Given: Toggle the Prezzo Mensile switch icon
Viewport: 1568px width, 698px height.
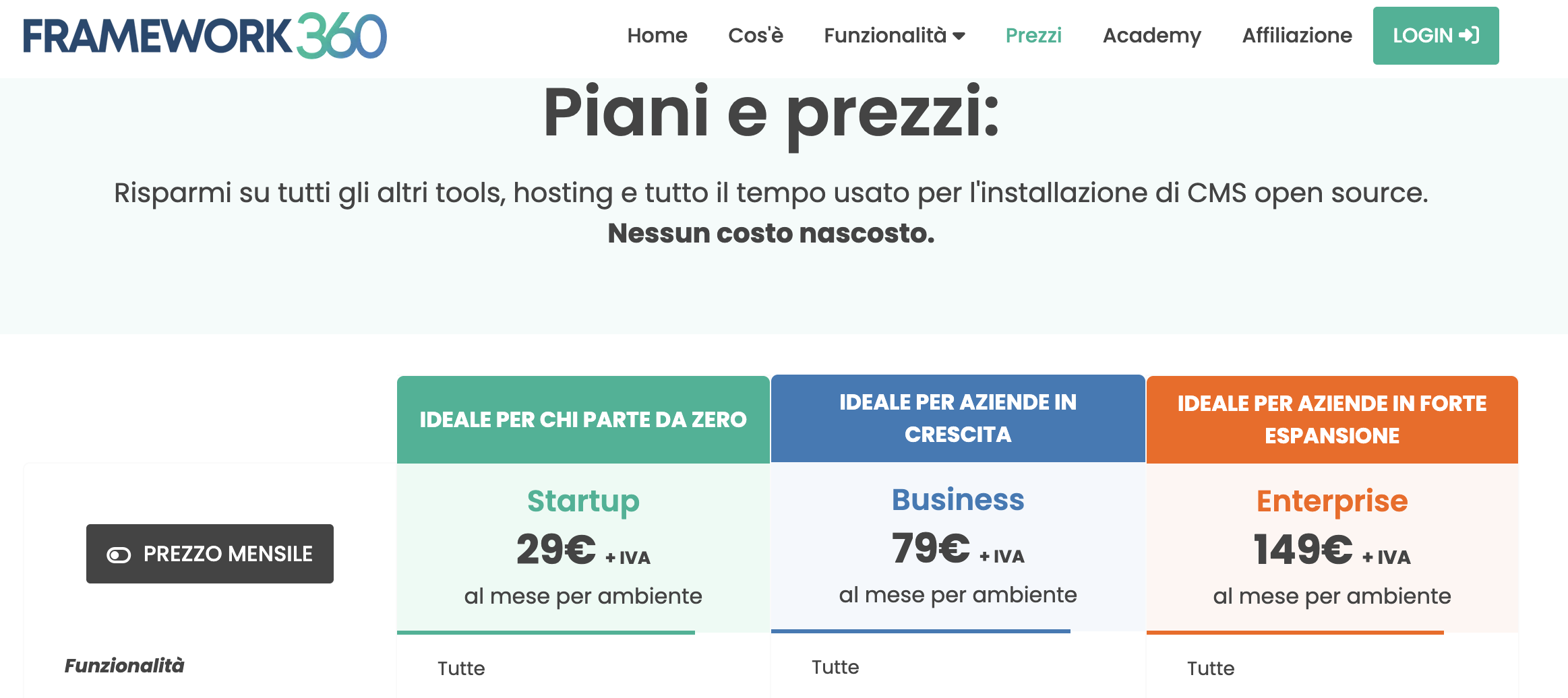Looking at the screenshot, I should point(119,554).
